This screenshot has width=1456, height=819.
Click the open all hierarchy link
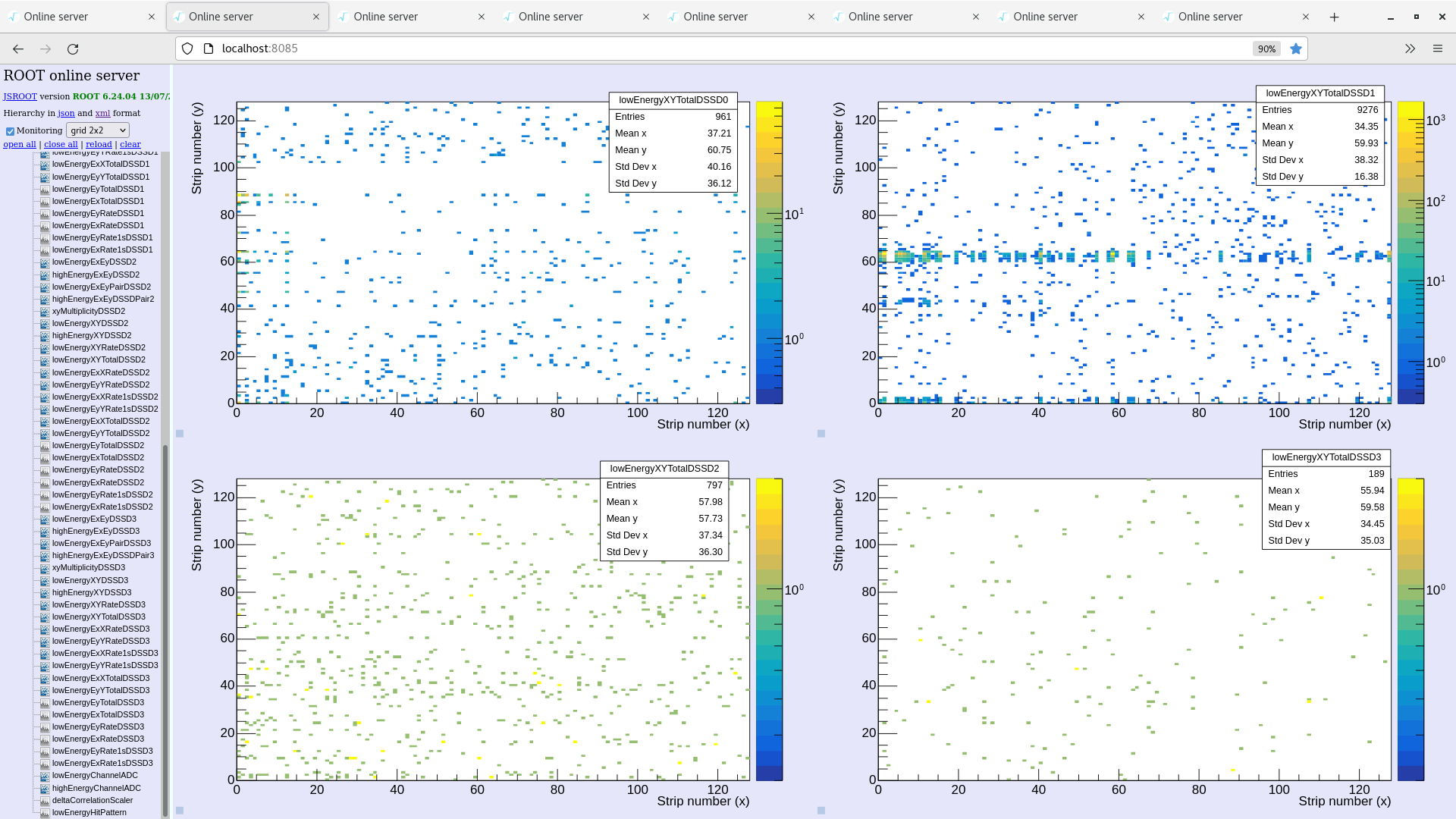[x=19, y=144]
